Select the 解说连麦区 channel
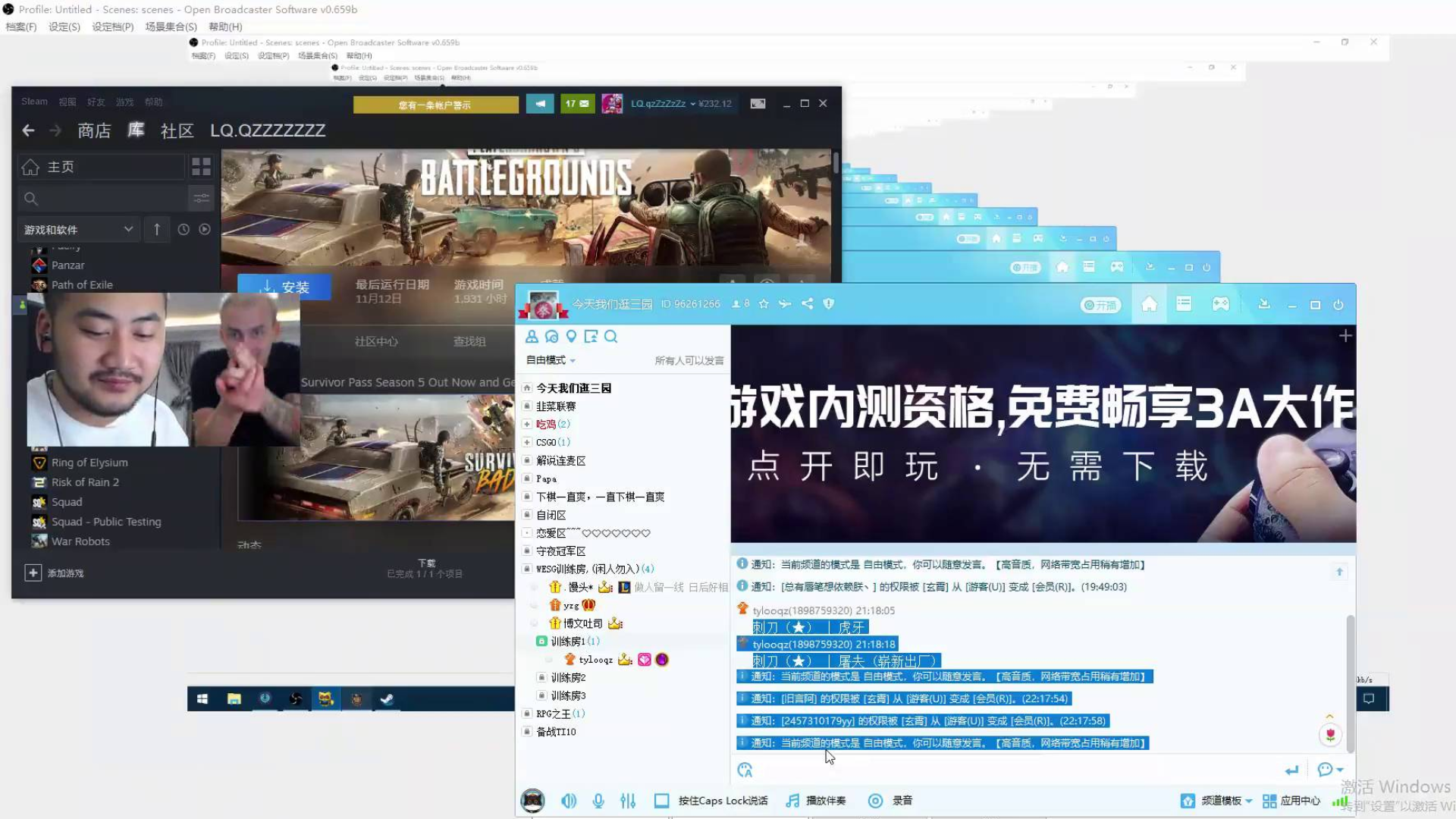 click(560, 461)
